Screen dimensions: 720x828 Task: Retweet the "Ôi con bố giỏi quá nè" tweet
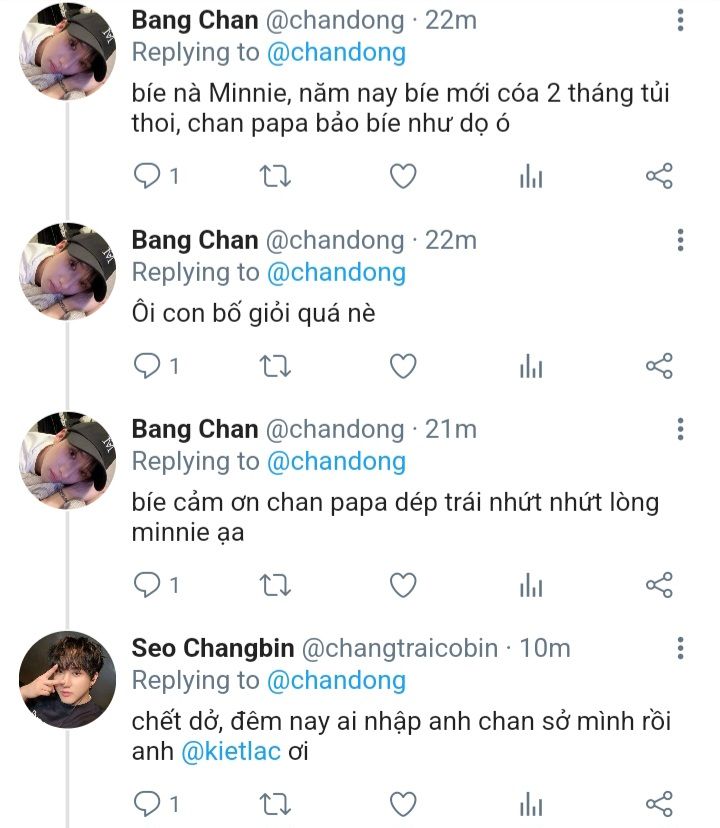tap(275, 367)
